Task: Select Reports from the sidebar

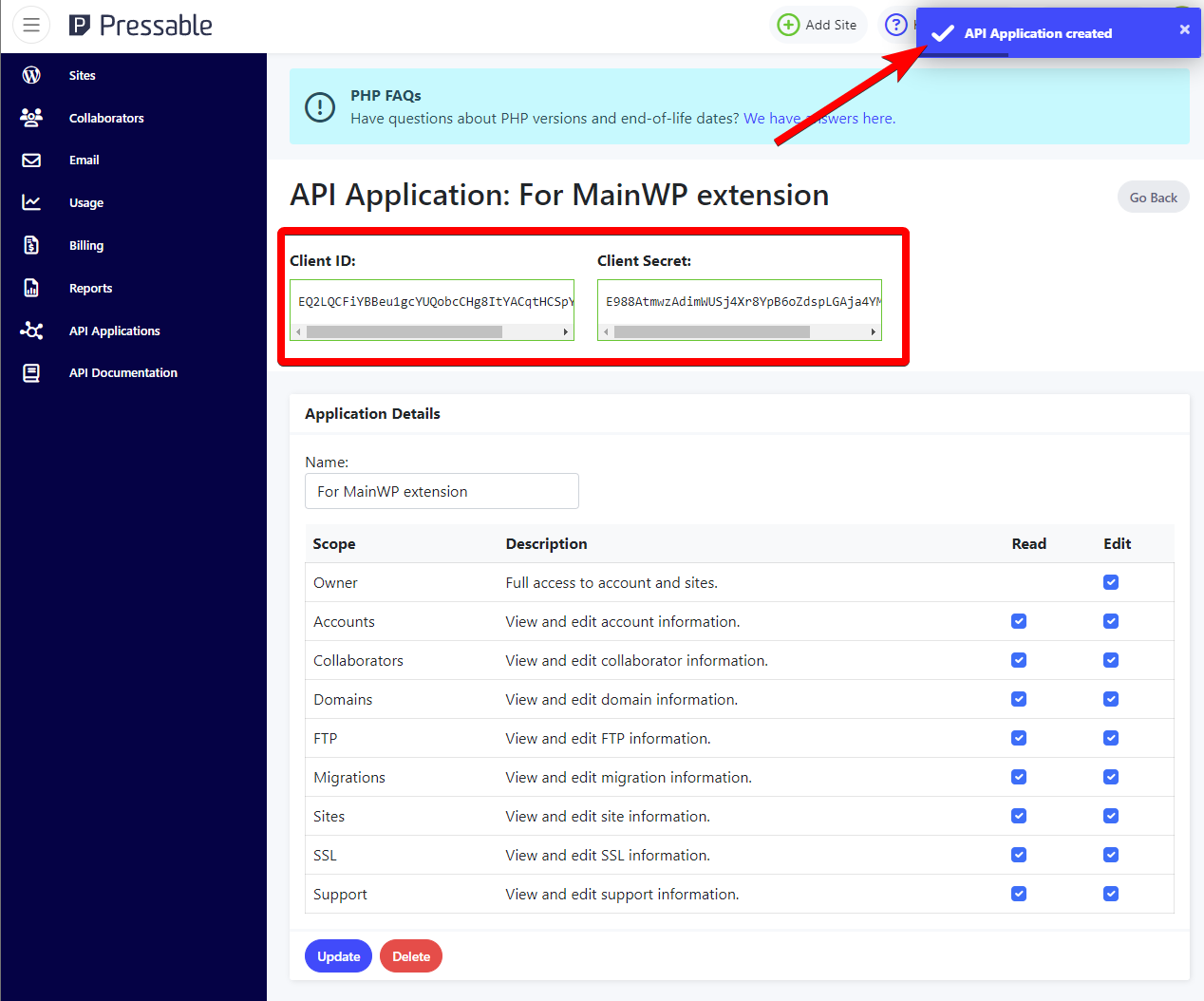Action: [90, 288]
